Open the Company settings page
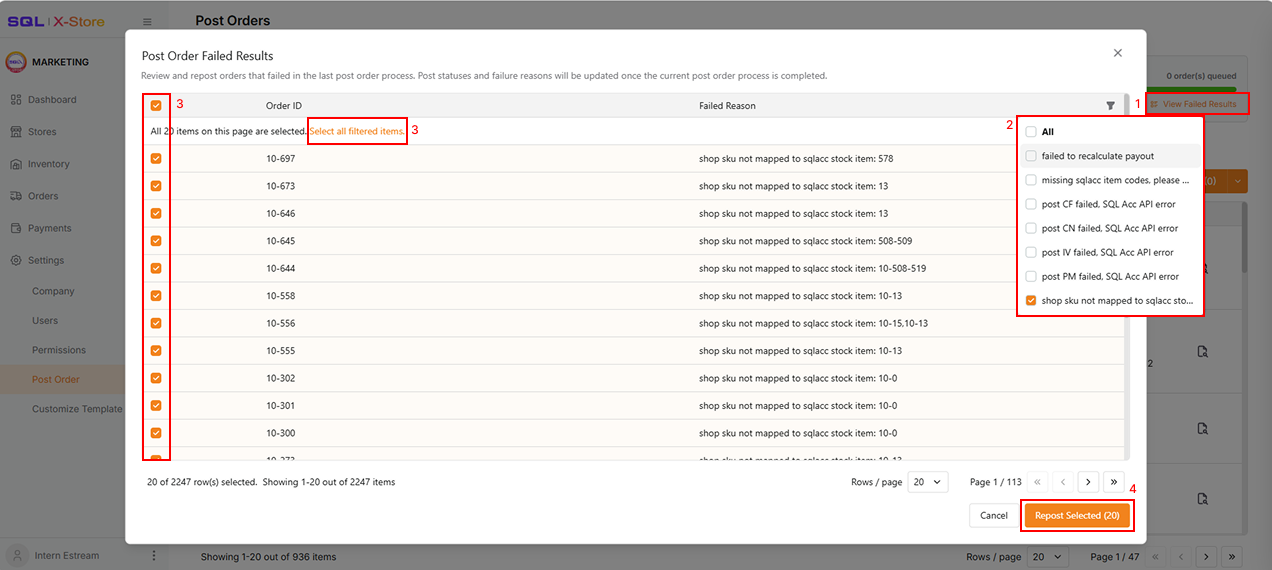 tap(53, 292)
